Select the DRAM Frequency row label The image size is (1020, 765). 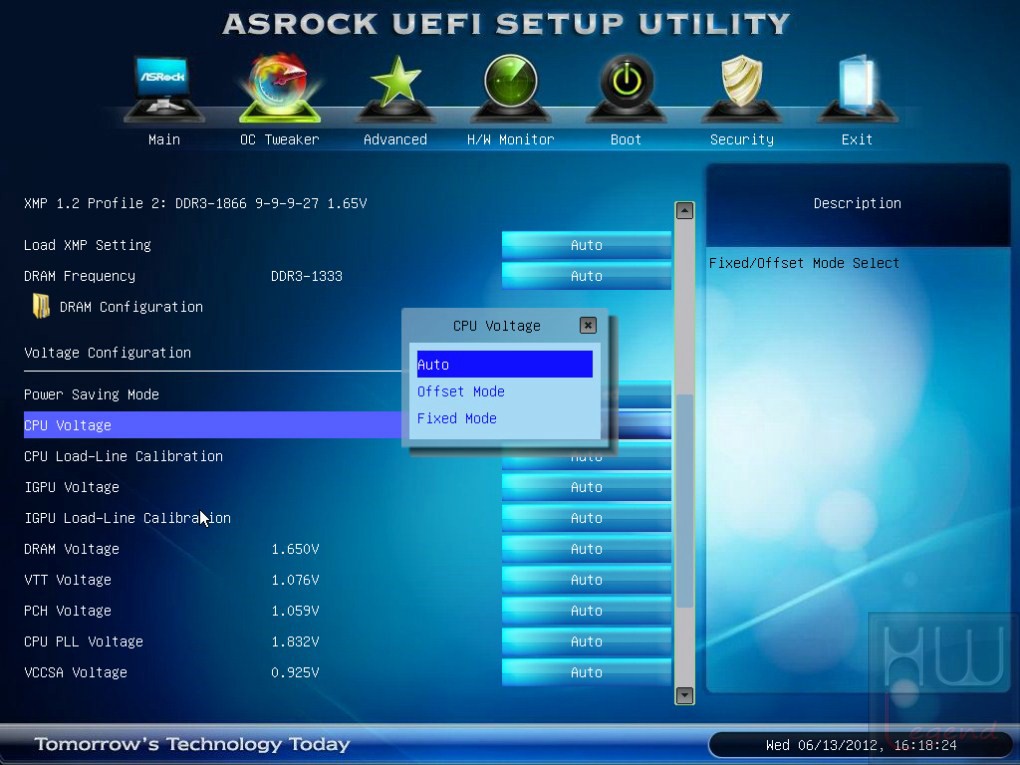click(79, 276)
